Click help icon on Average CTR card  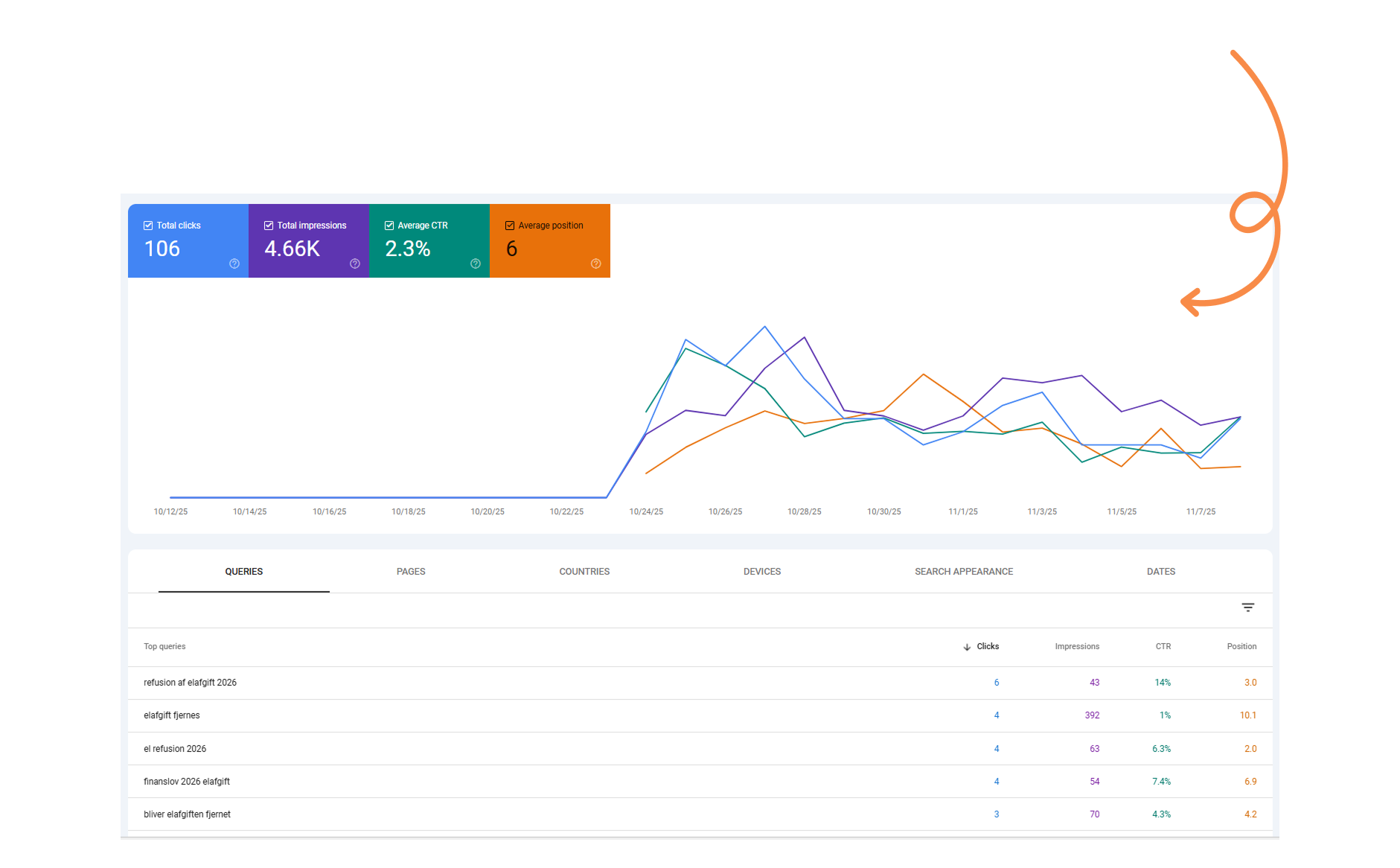(476, 264)
